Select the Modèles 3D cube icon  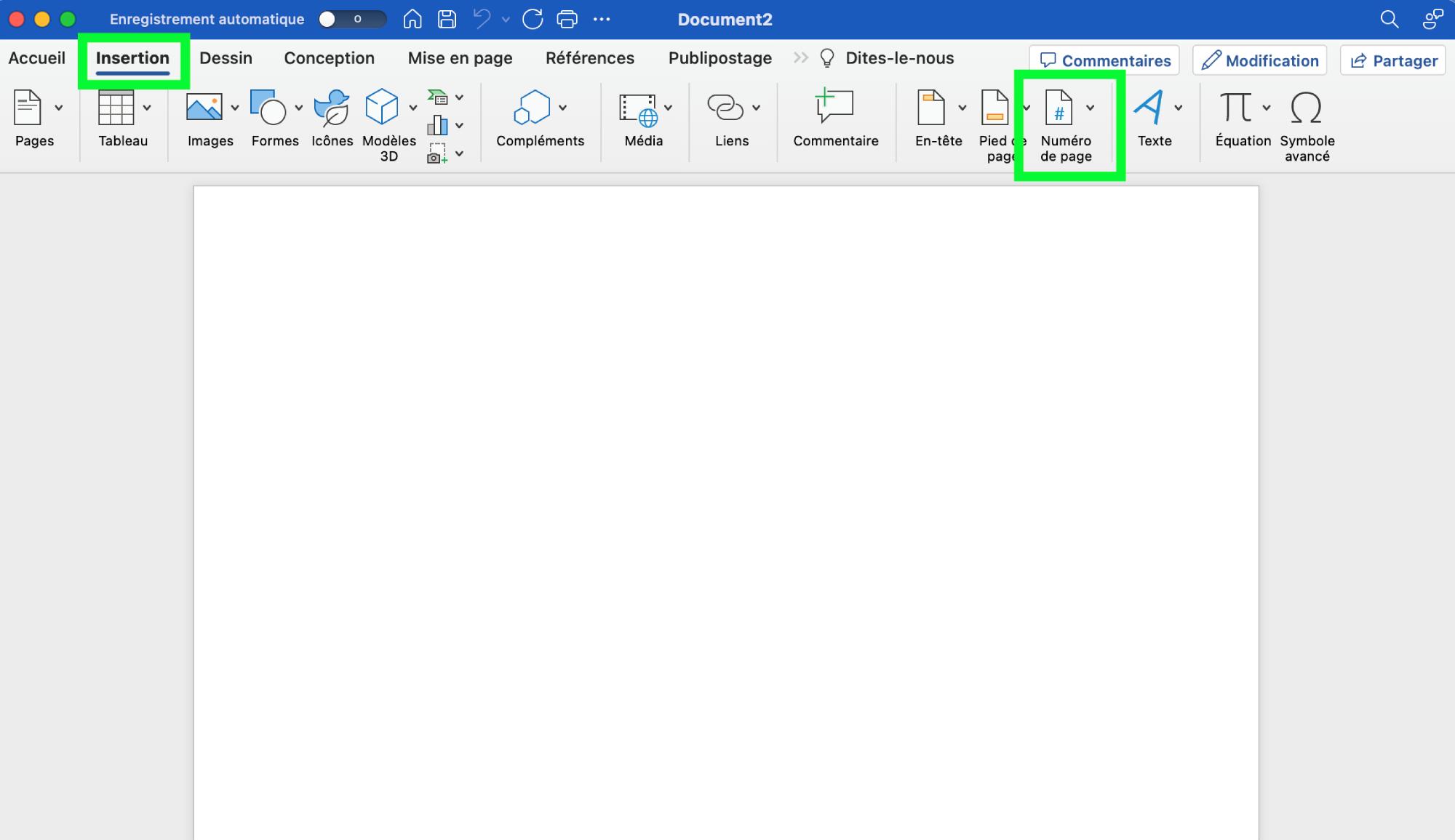coord(382,108)
